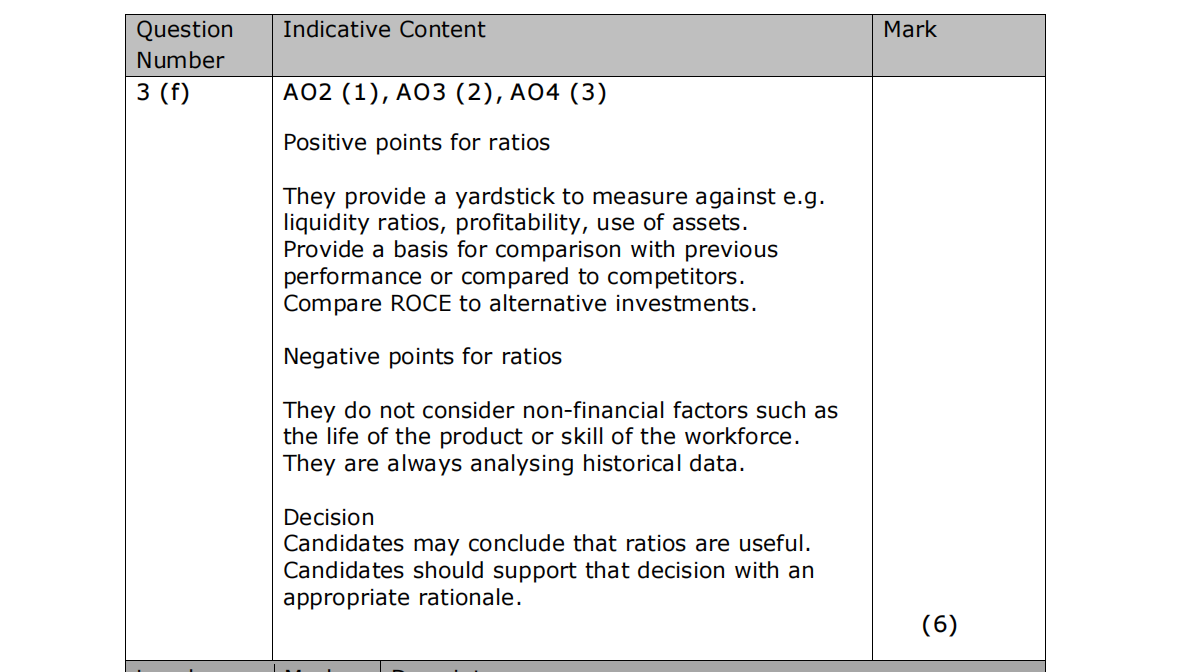The width and height of the screenshot is (1184, 672).
Task: Click the "Mark" column header
Action: (x=909, y=30)
